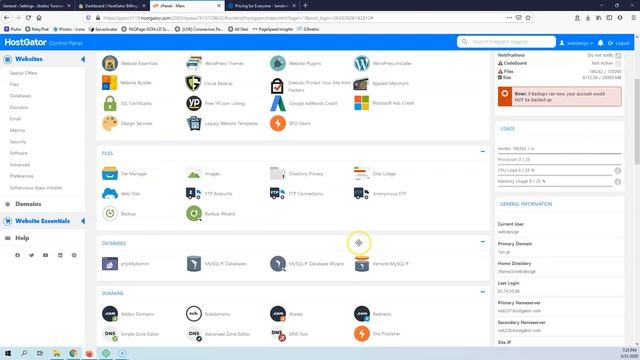Select Security in the sidebar

point(18,142)
